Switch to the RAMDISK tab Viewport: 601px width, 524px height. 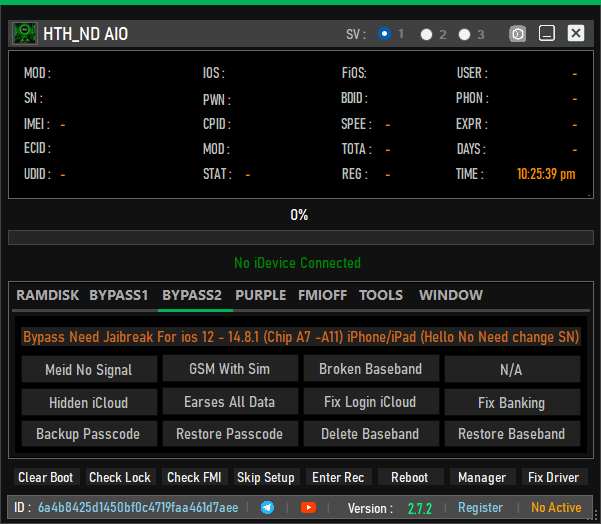(x=48, y=295)
